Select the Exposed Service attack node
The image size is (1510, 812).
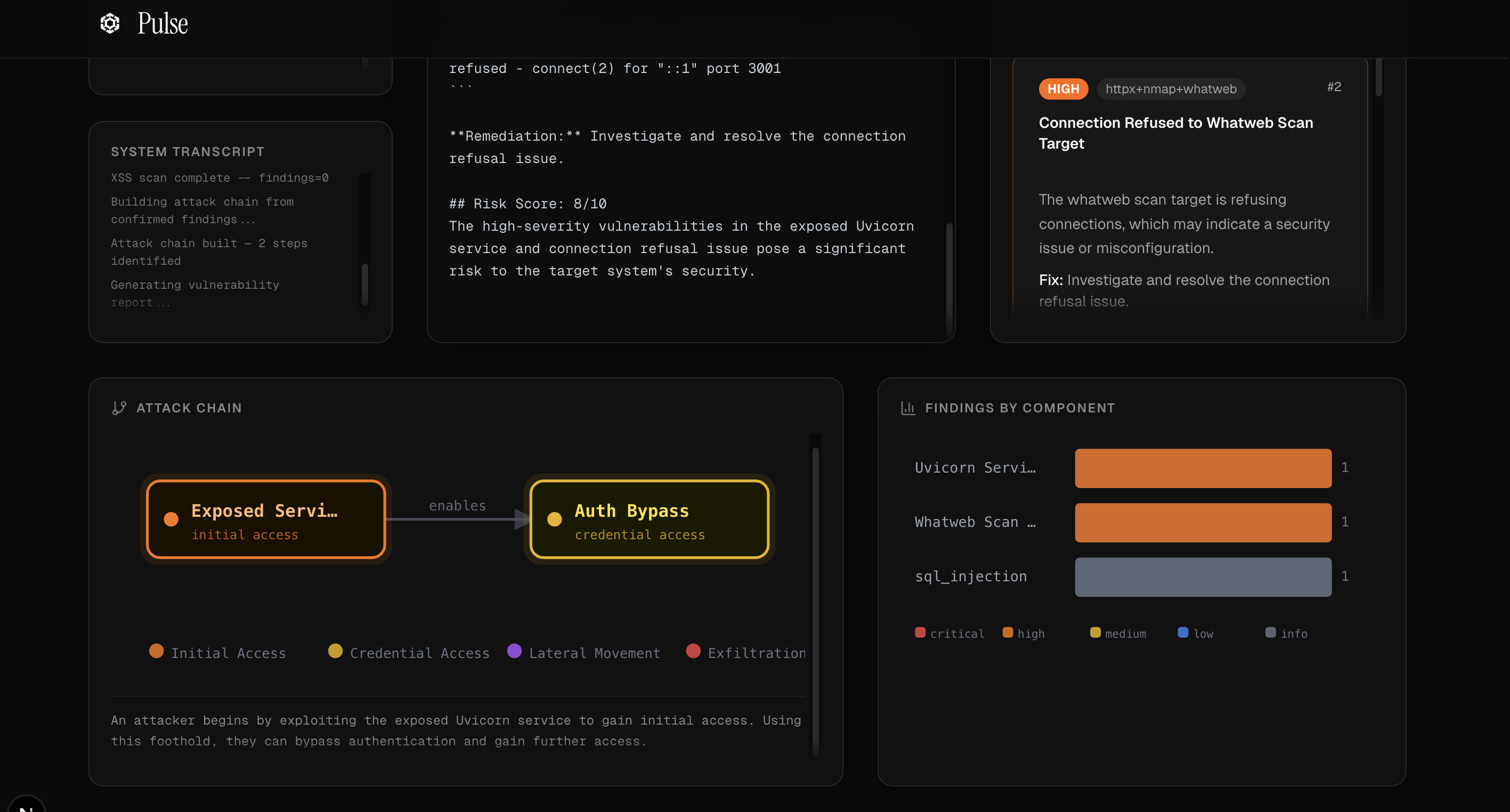click(x=266, y=519)
